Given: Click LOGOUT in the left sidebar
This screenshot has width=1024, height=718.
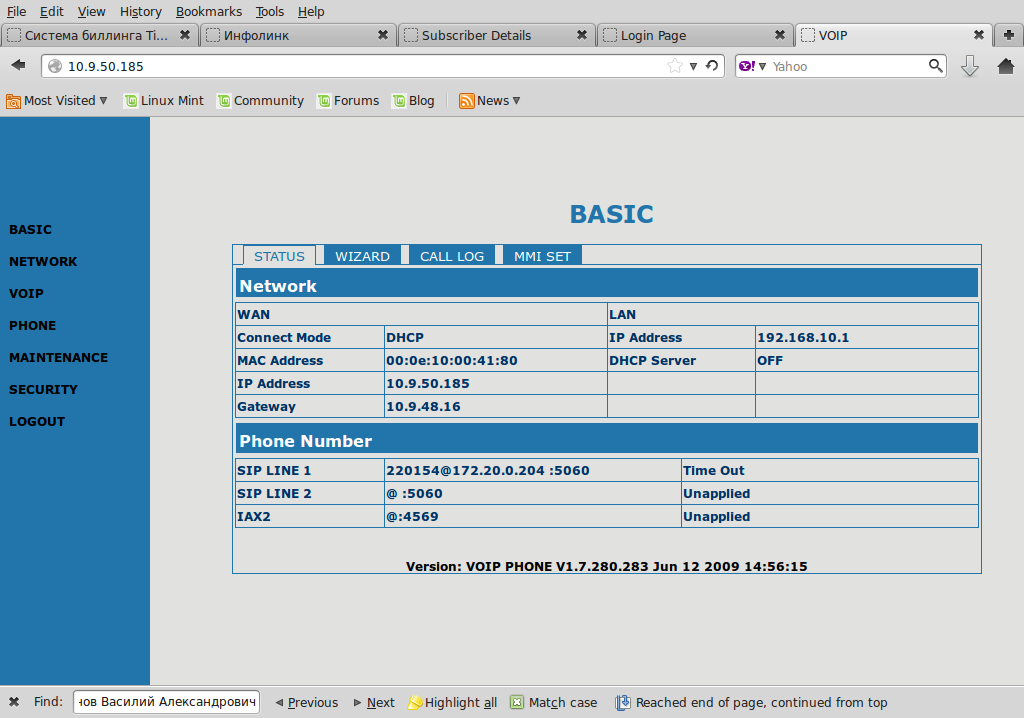Looking at the screenshot, I should (37, 421).
